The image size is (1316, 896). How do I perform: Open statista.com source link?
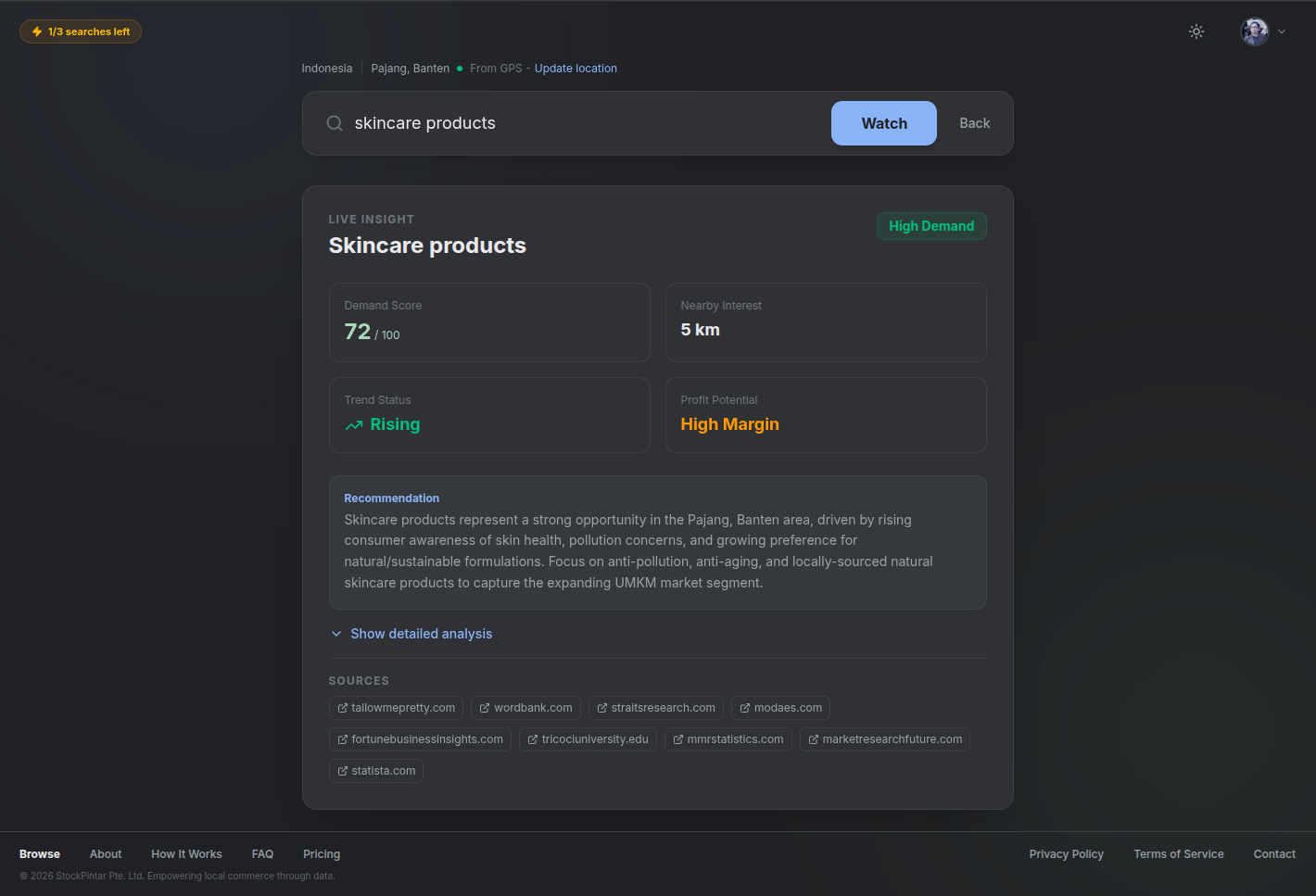point(376,771)
